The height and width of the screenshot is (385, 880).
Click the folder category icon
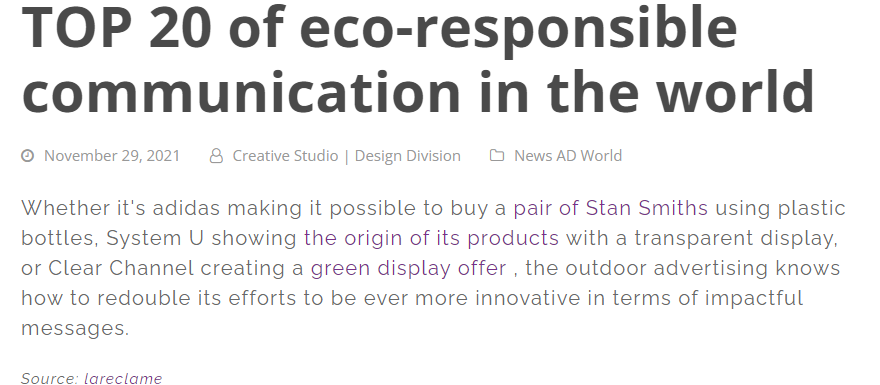coord(497,155)
